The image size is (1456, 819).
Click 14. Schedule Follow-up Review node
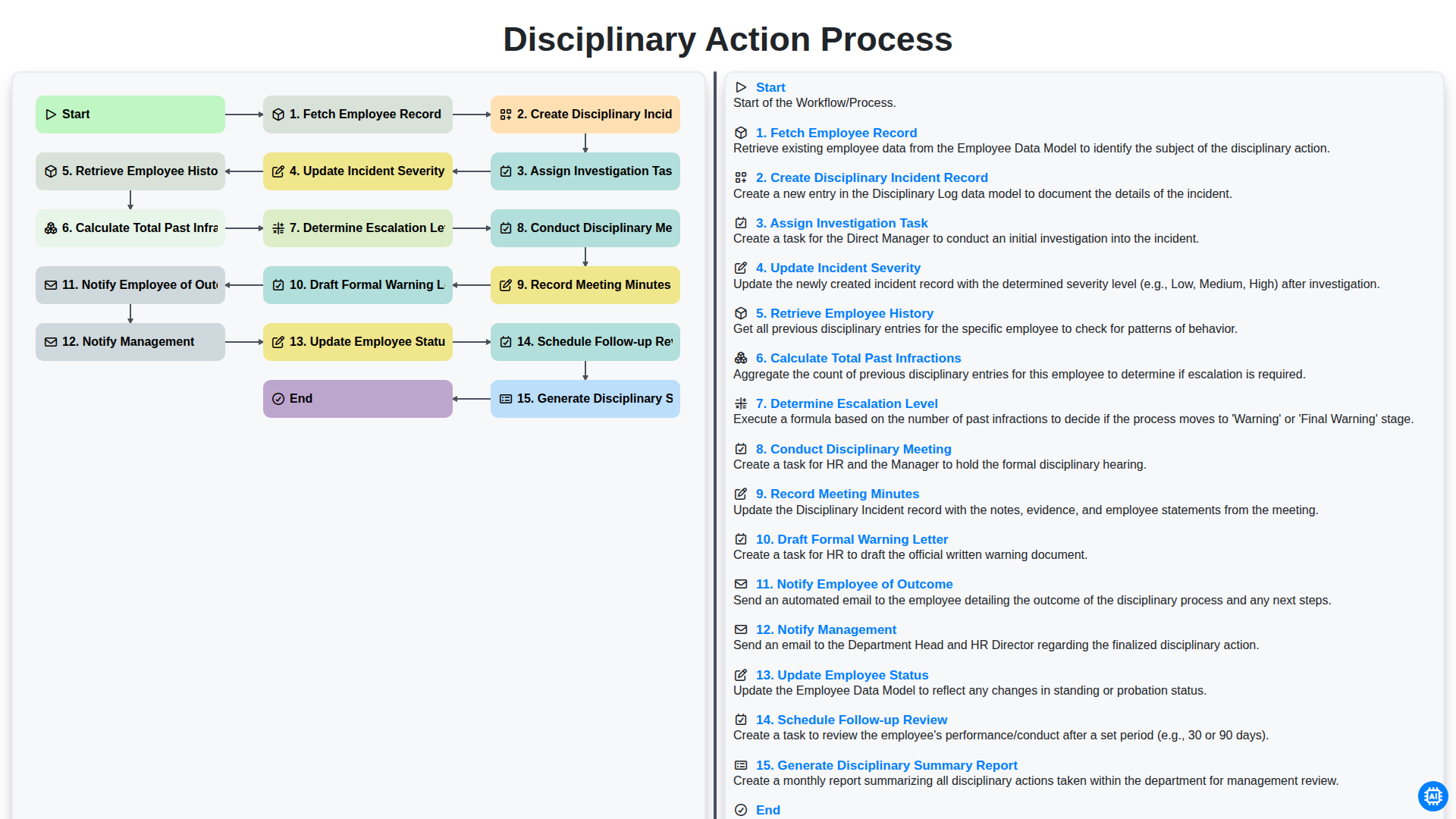pos(585,342)
